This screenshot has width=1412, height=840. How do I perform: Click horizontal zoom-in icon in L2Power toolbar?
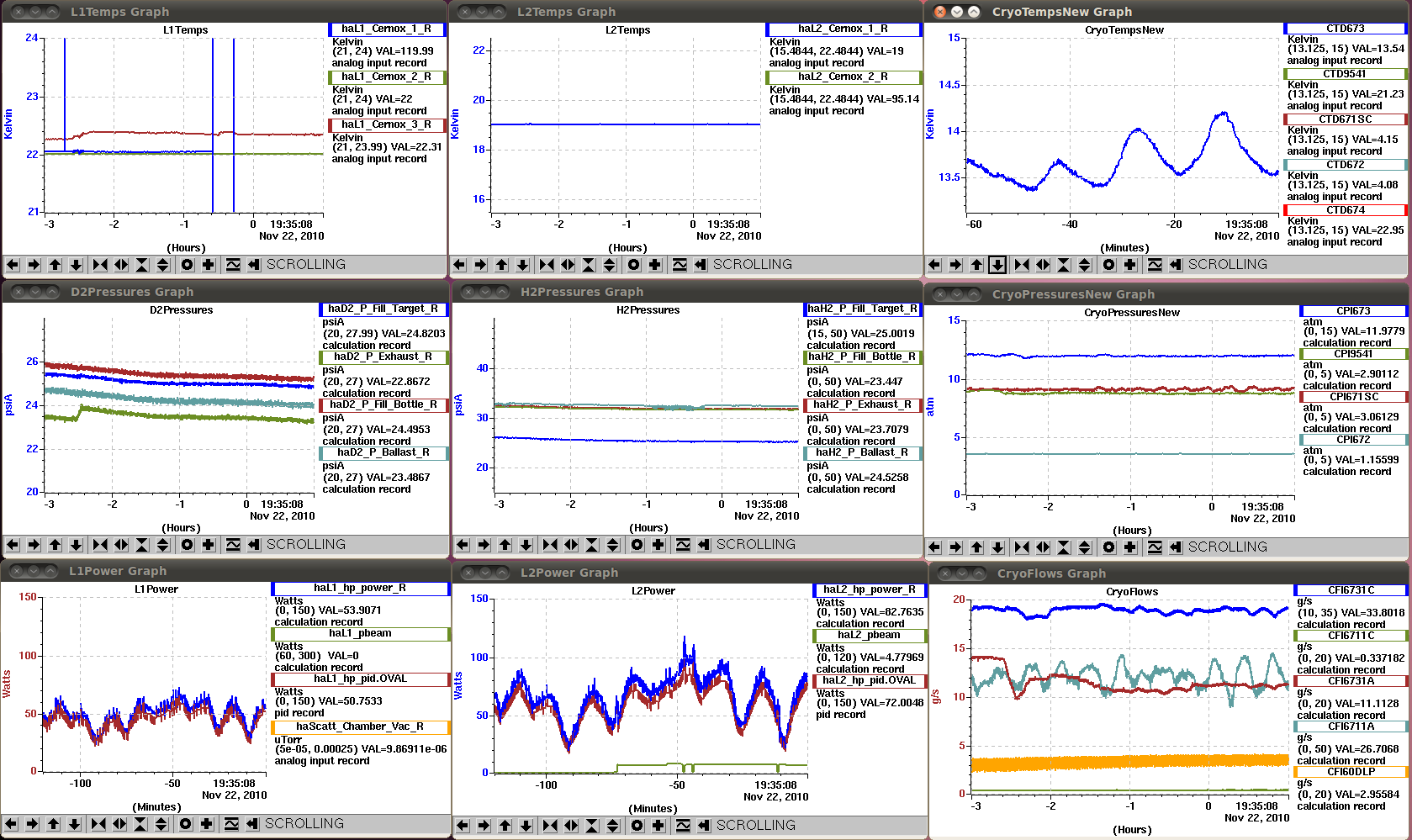coord(550,826)
